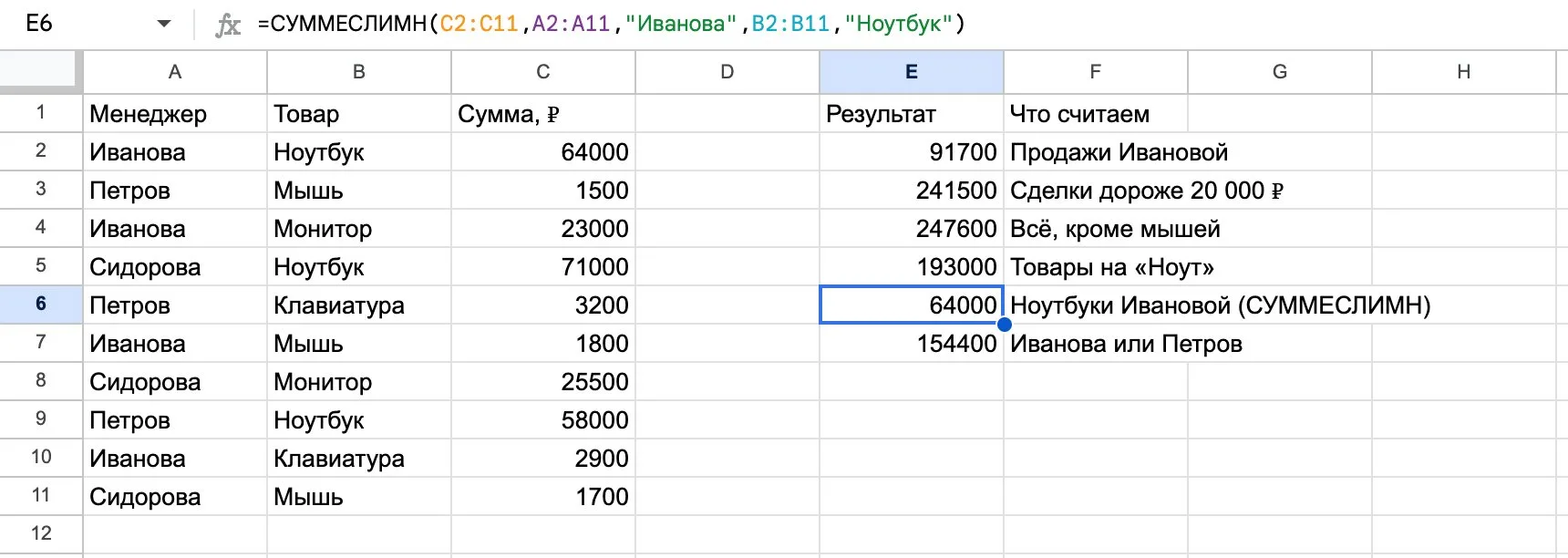Click 'Сидорова' in row 5

[175, 267]
